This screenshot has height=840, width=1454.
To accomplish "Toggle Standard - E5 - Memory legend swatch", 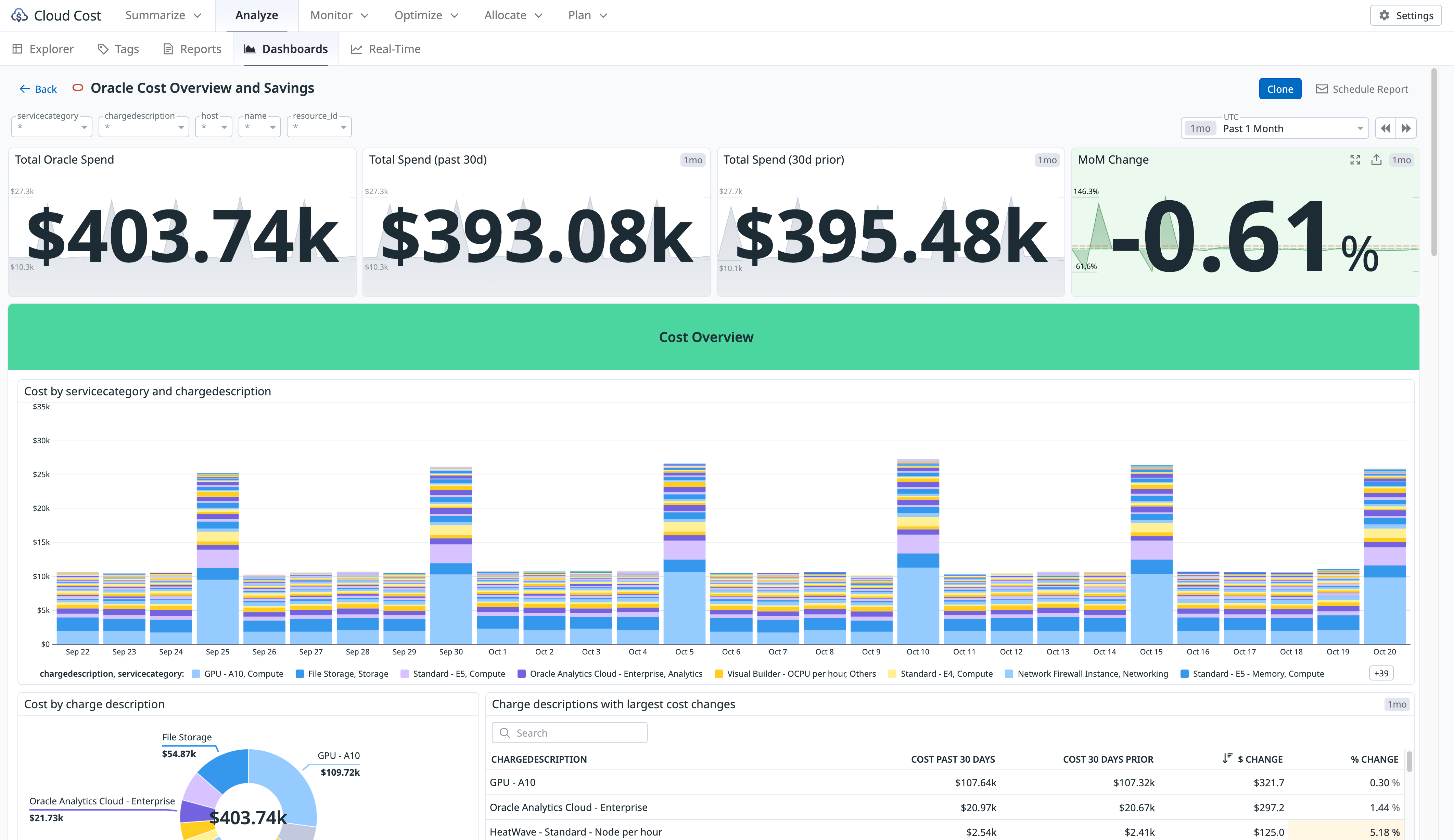I will tap(1184, 674).
